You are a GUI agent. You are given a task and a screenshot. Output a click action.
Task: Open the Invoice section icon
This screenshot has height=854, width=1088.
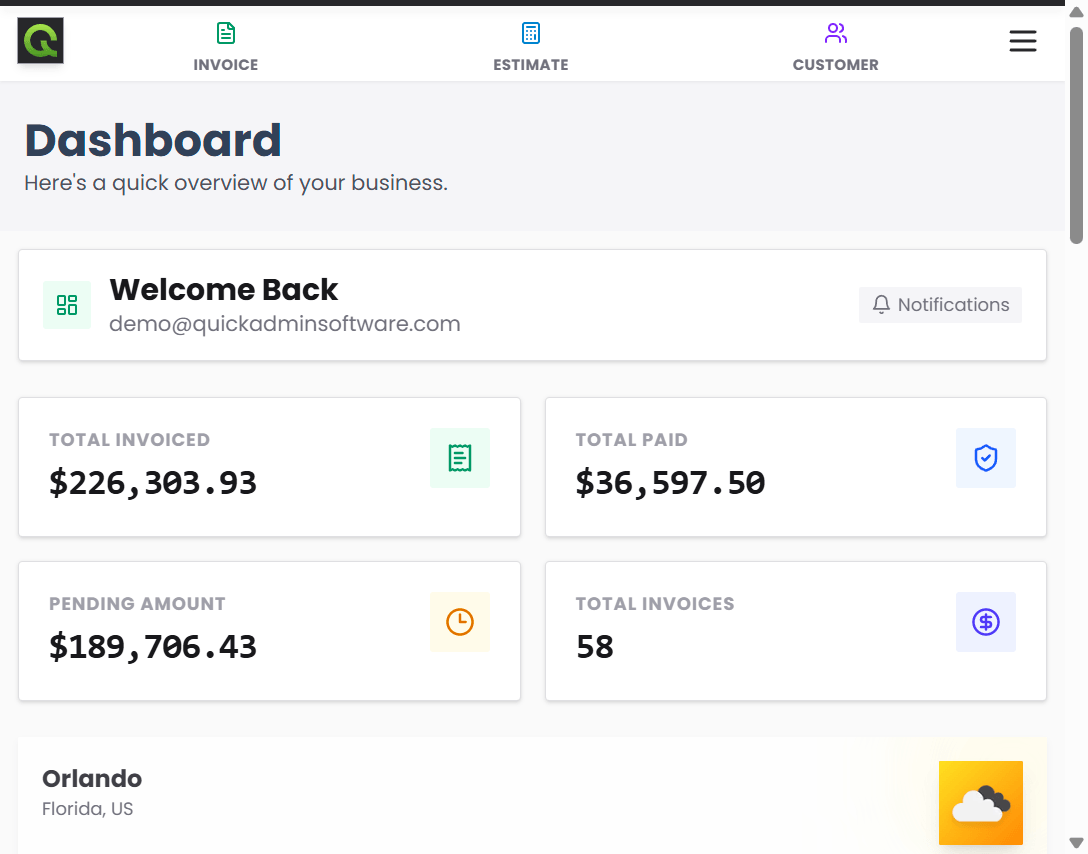pyautogui.click(x=226, y=33)
